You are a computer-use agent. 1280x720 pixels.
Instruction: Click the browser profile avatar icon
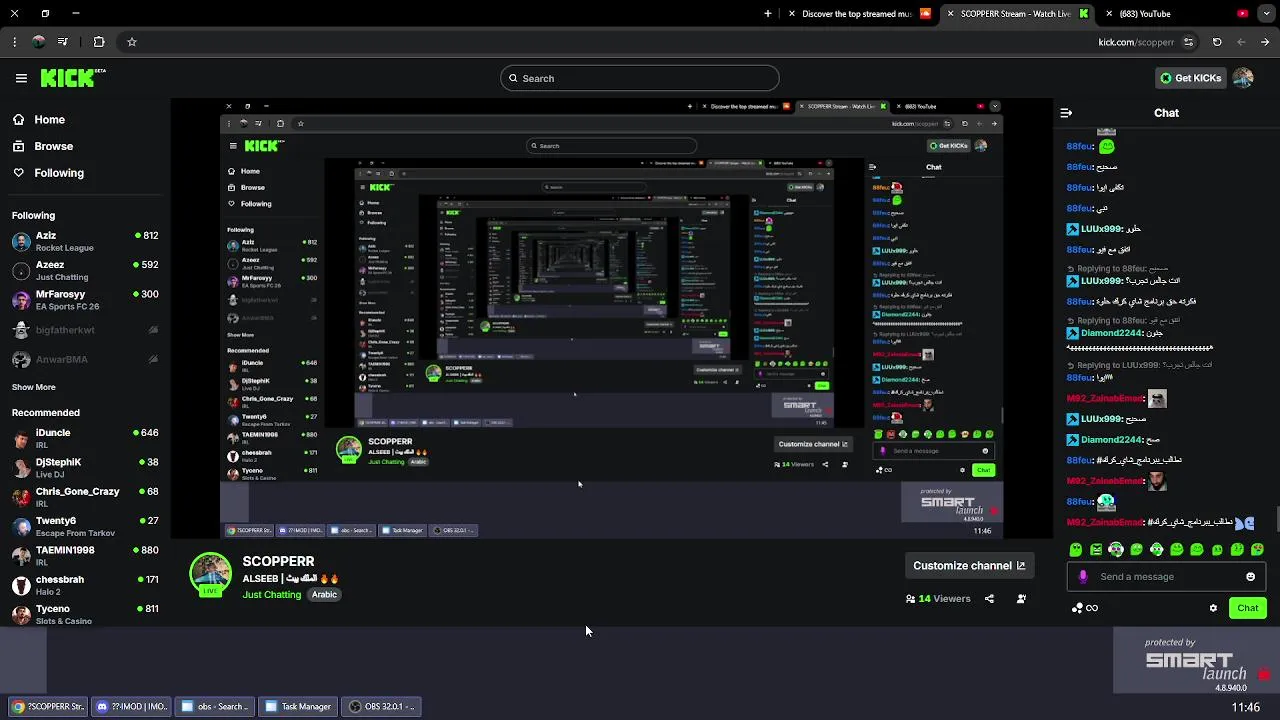point(38,42)
